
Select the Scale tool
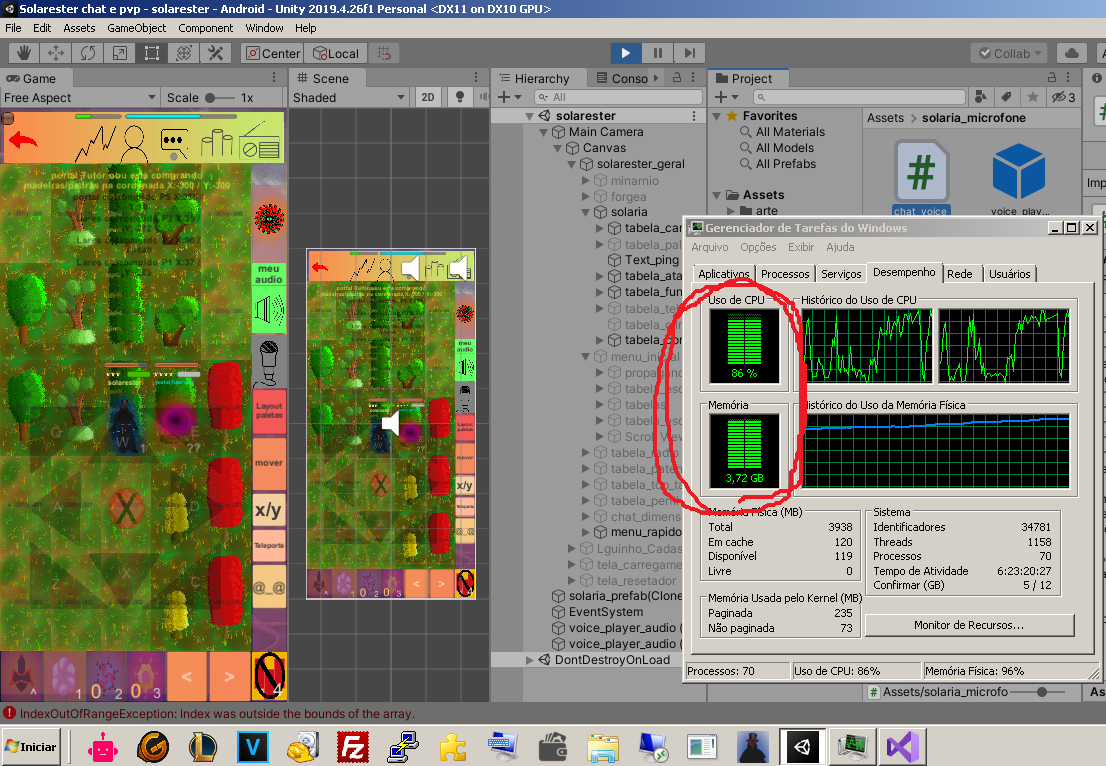(x=120, y=53)
